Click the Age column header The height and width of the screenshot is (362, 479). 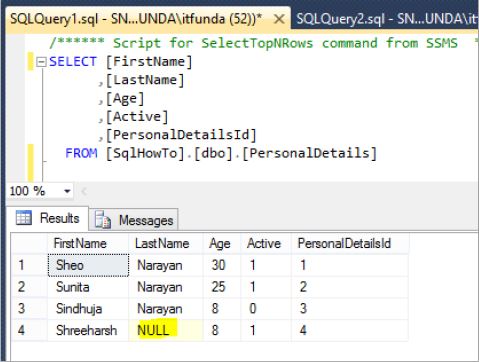point(222,243)
